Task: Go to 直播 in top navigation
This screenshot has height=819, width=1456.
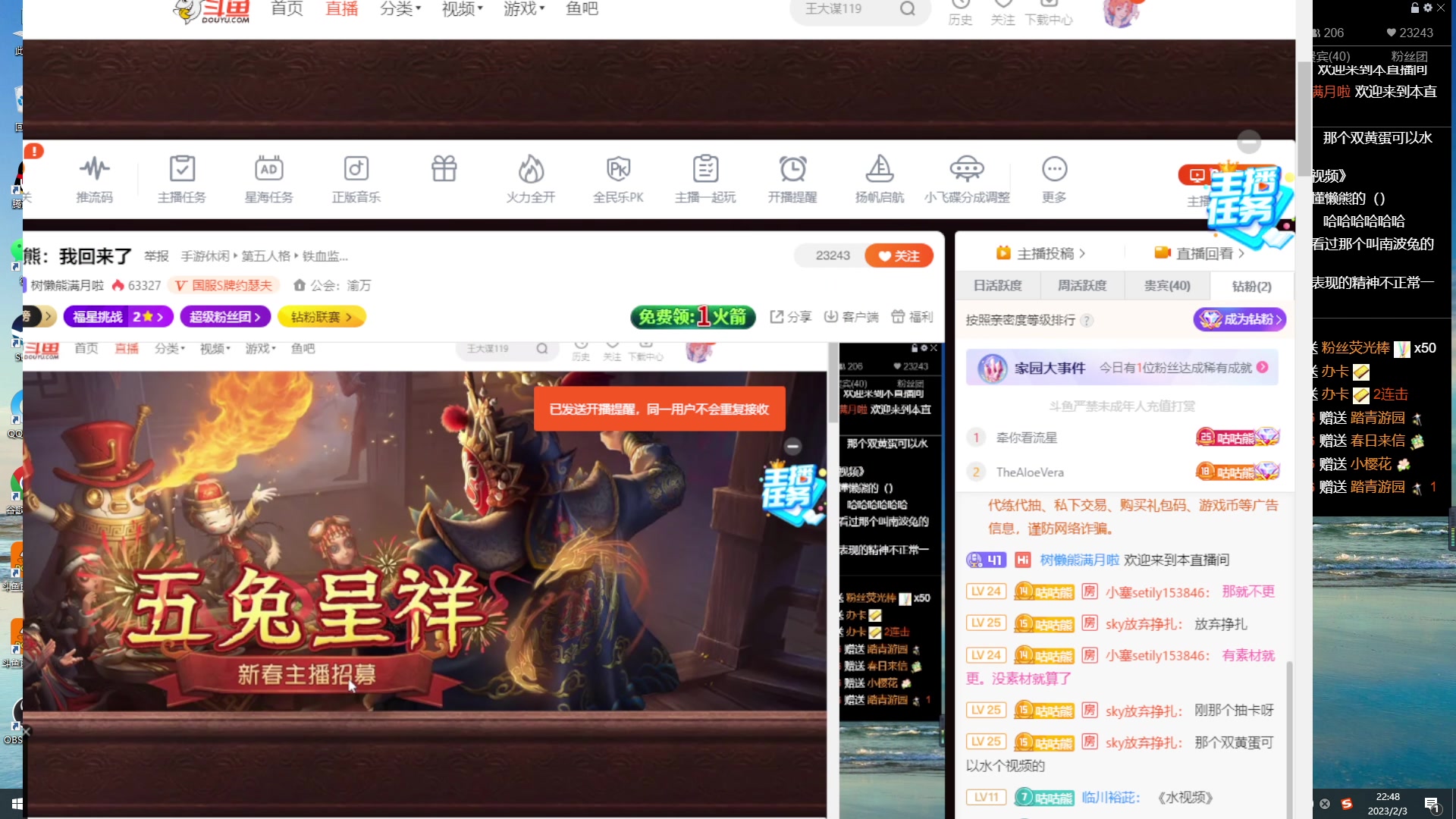Action: coord(341,9)
